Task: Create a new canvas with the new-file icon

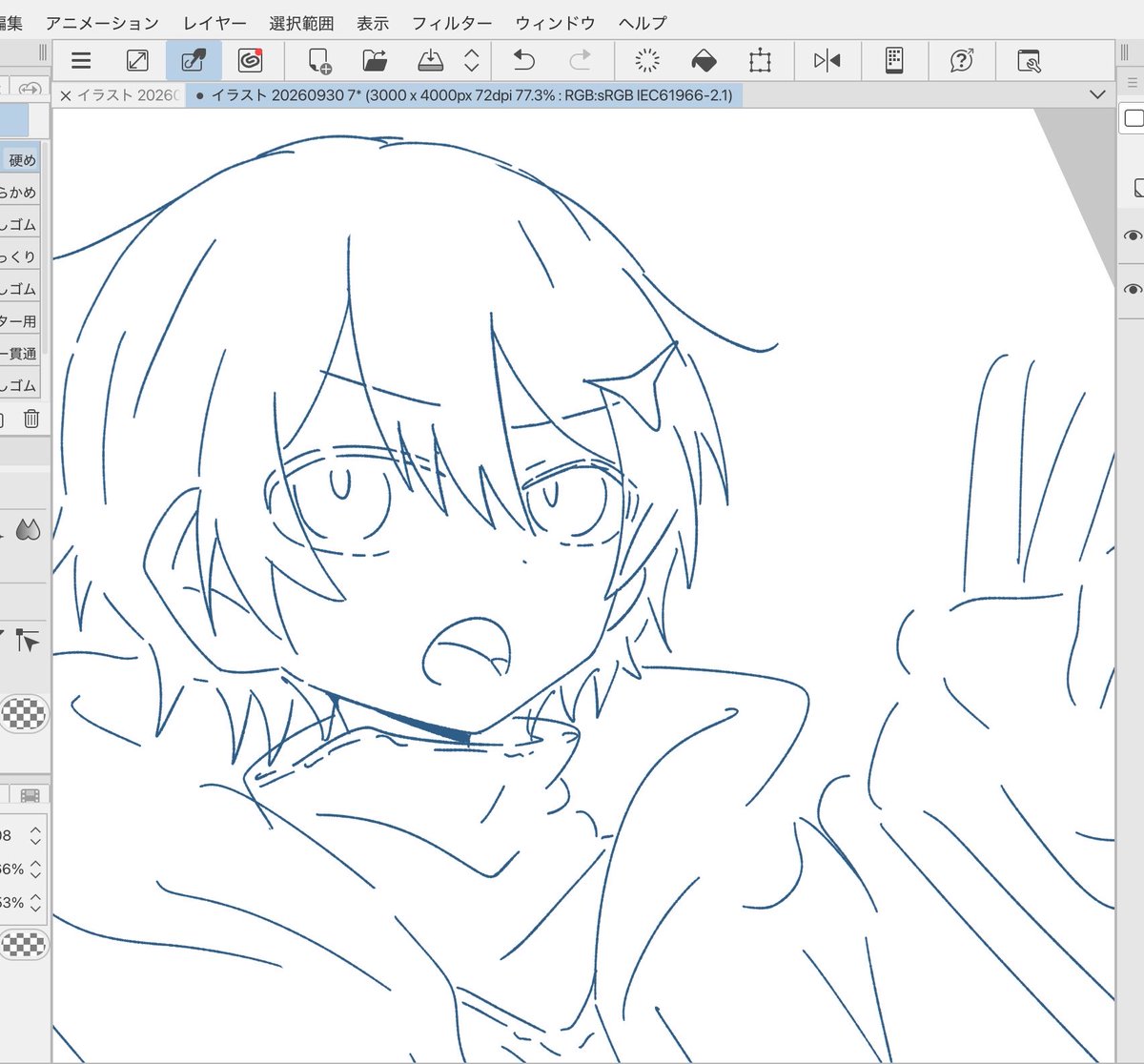Action: 318,61
